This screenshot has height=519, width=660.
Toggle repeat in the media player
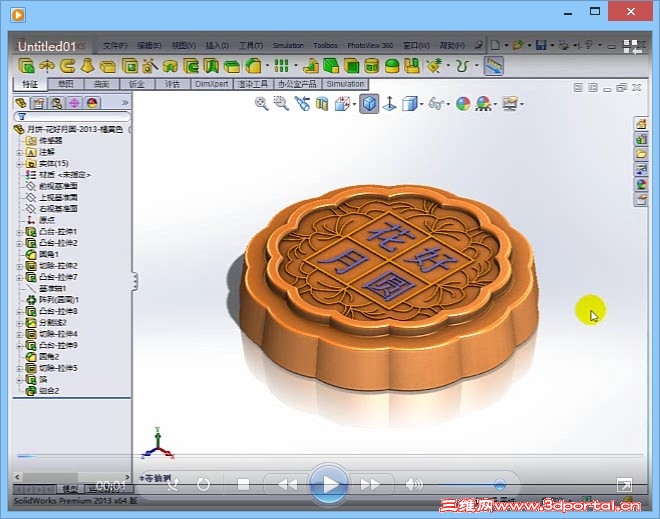pos(203,484)
